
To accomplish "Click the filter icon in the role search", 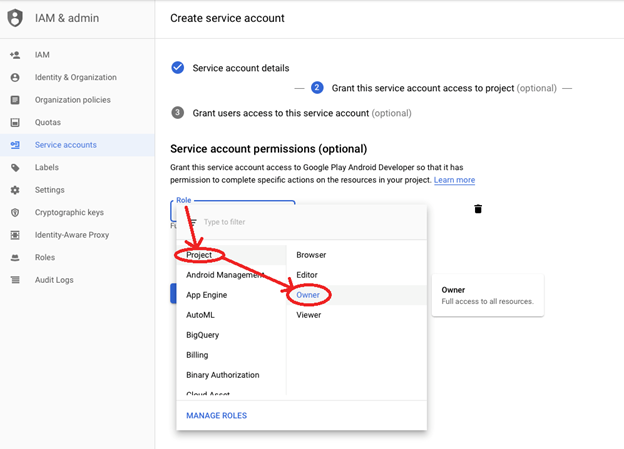I will click(193, 222).
